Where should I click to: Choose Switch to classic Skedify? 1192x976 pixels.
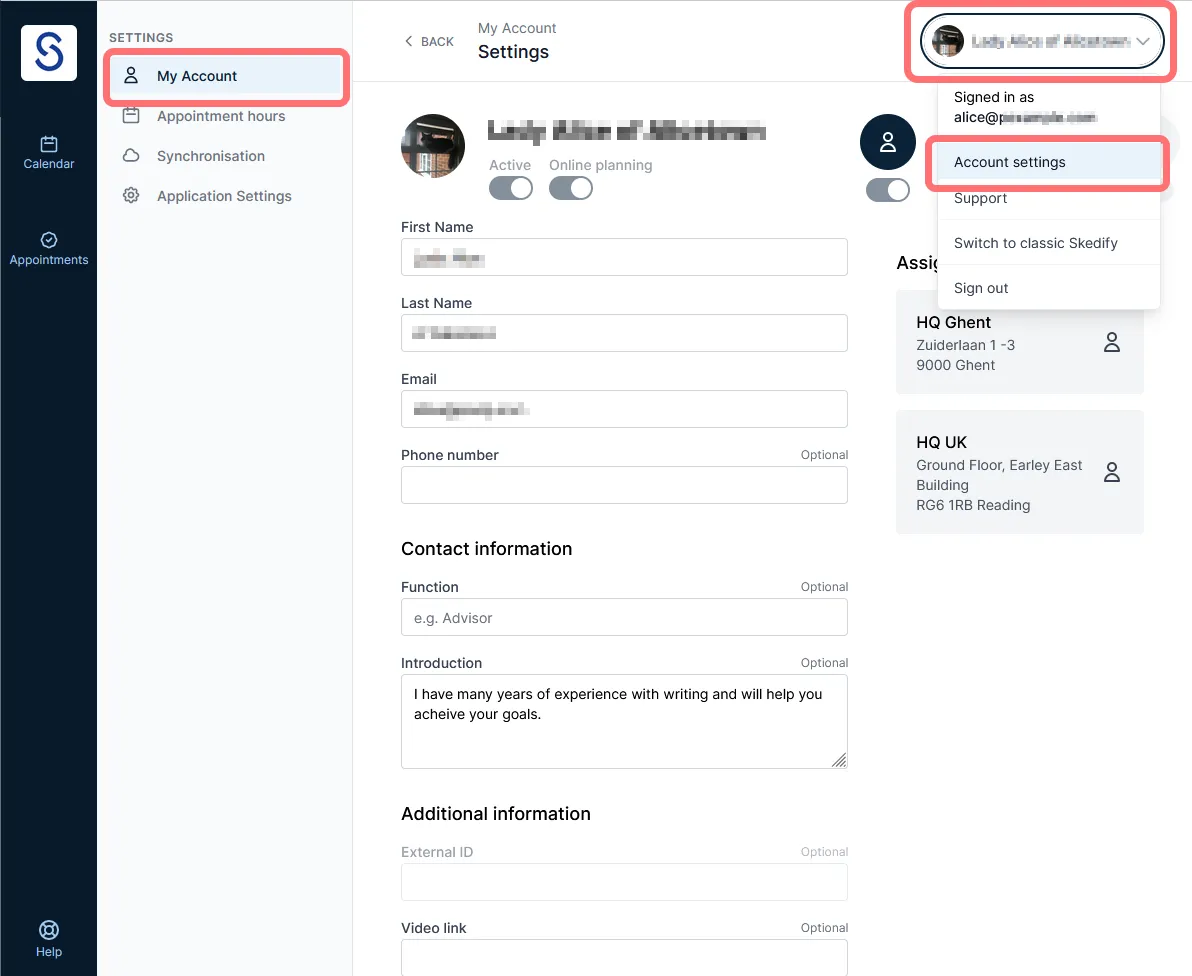1048,243
